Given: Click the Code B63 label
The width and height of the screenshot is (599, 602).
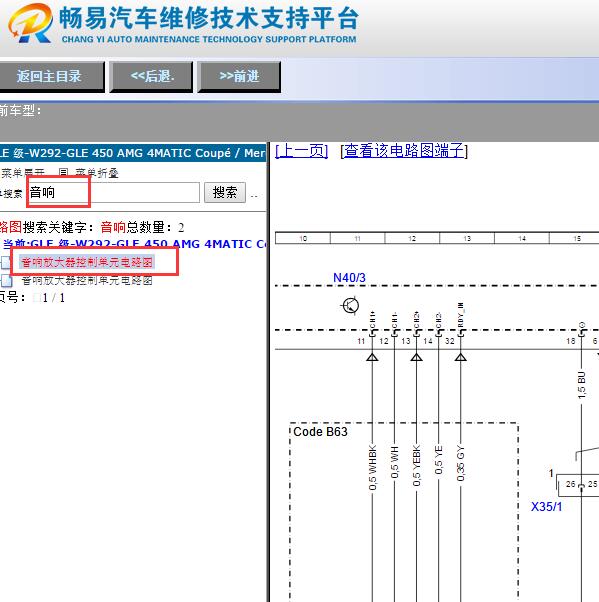Looking at the screenshot, I should point(320,432).
